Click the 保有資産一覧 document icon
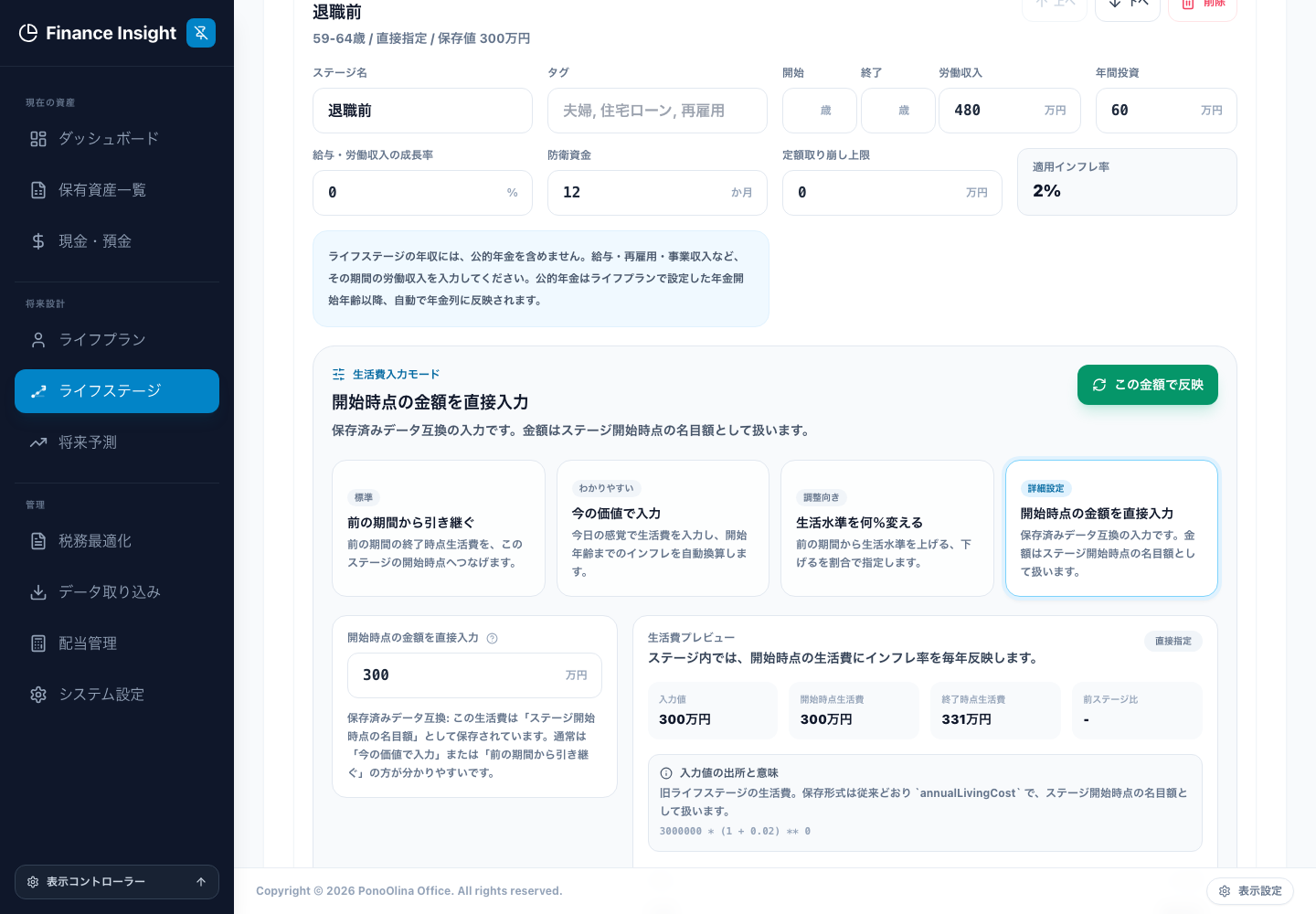The width and height of the screenshot is (1316, 914). pyautogui.click(x=38, y=190)
